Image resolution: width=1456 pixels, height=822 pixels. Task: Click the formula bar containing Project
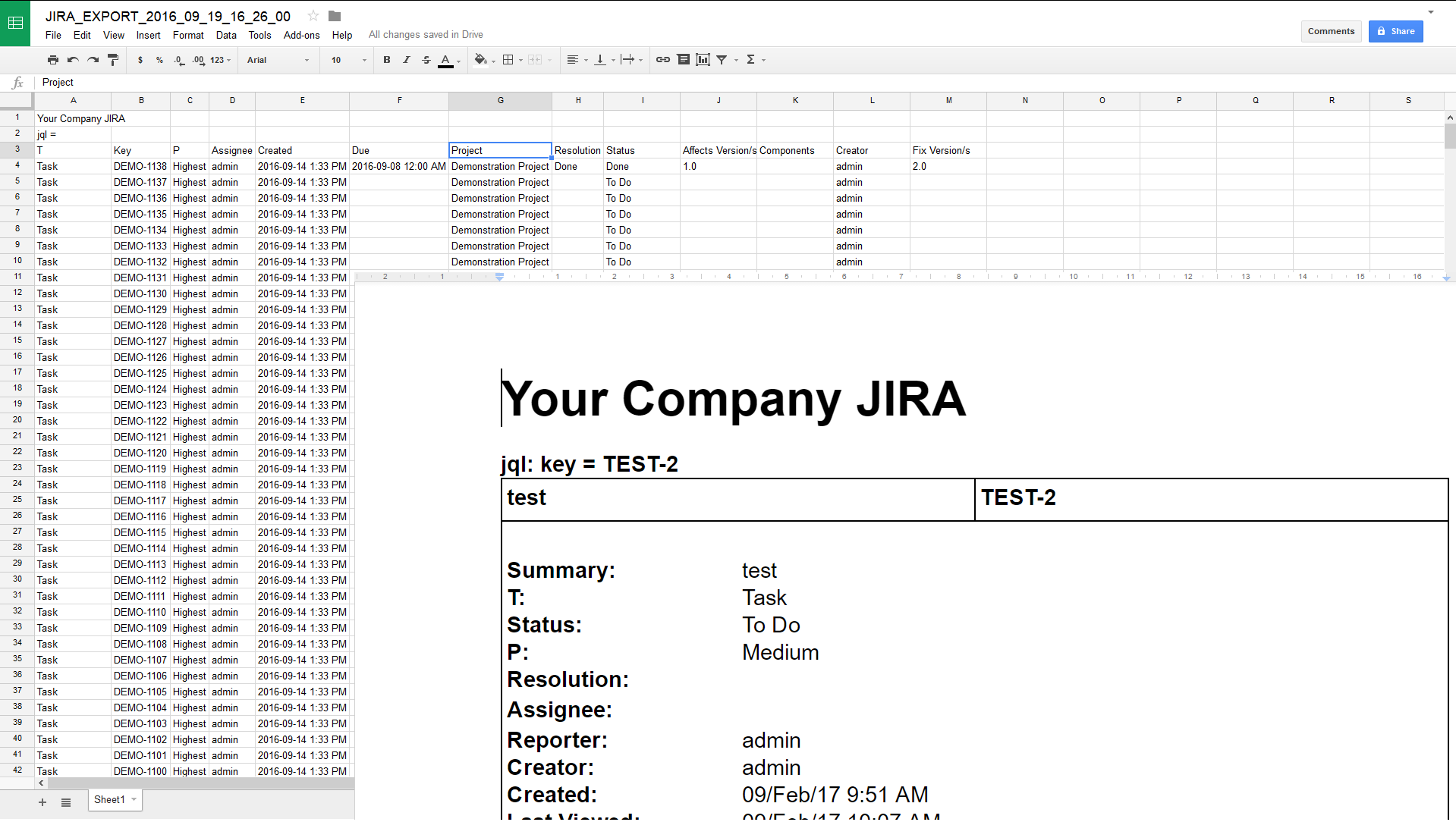[744, 83]
